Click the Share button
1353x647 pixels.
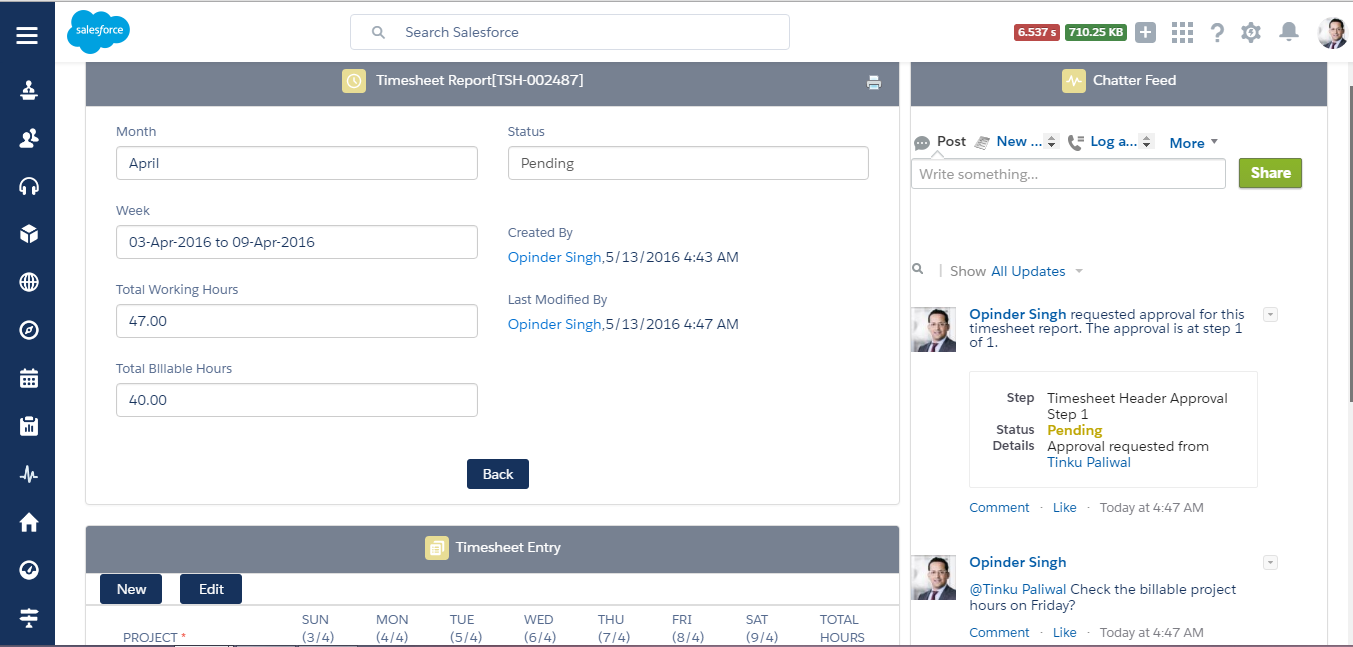click(x=1270, y=173)
